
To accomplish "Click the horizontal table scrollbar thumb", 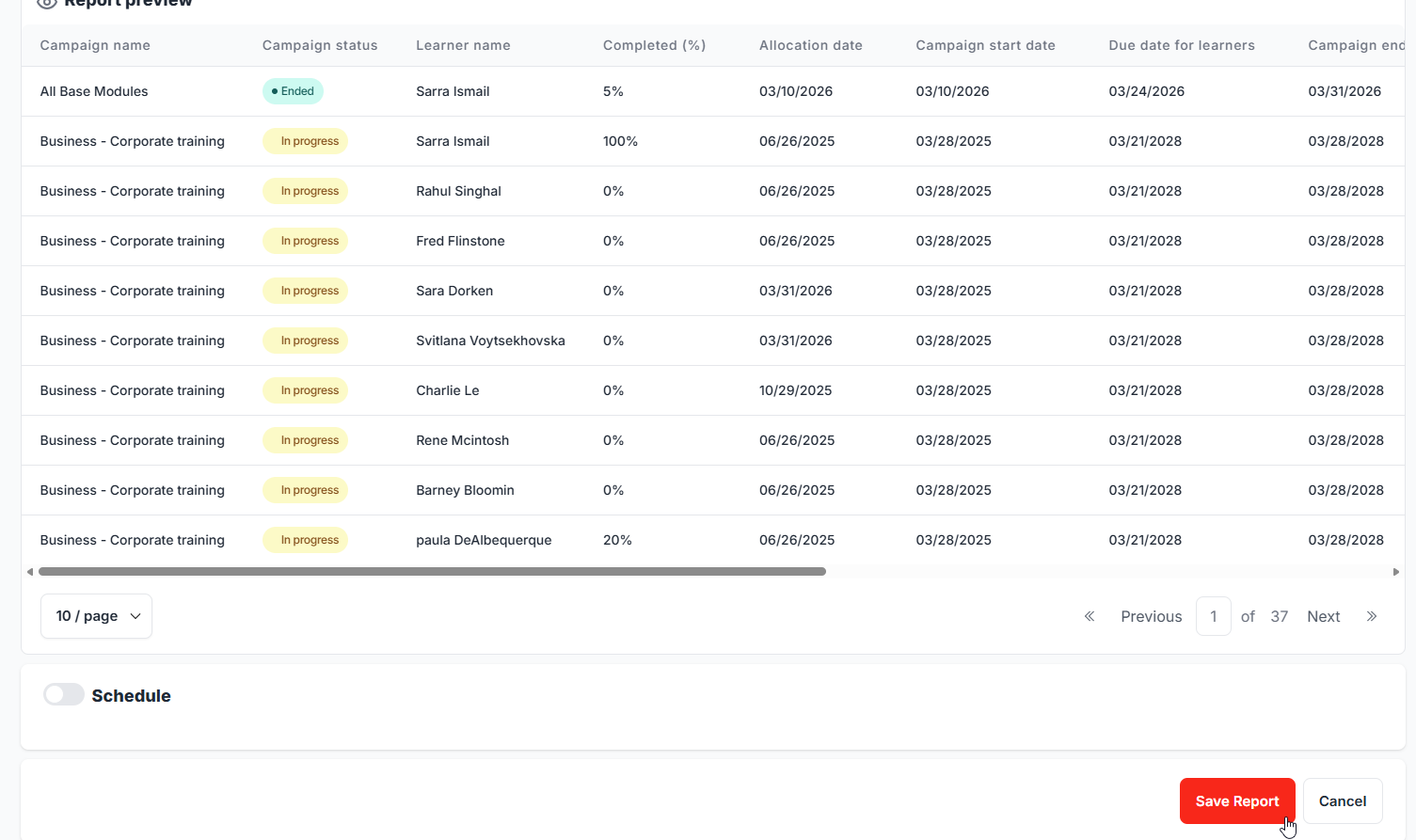I will pos(432,572).
